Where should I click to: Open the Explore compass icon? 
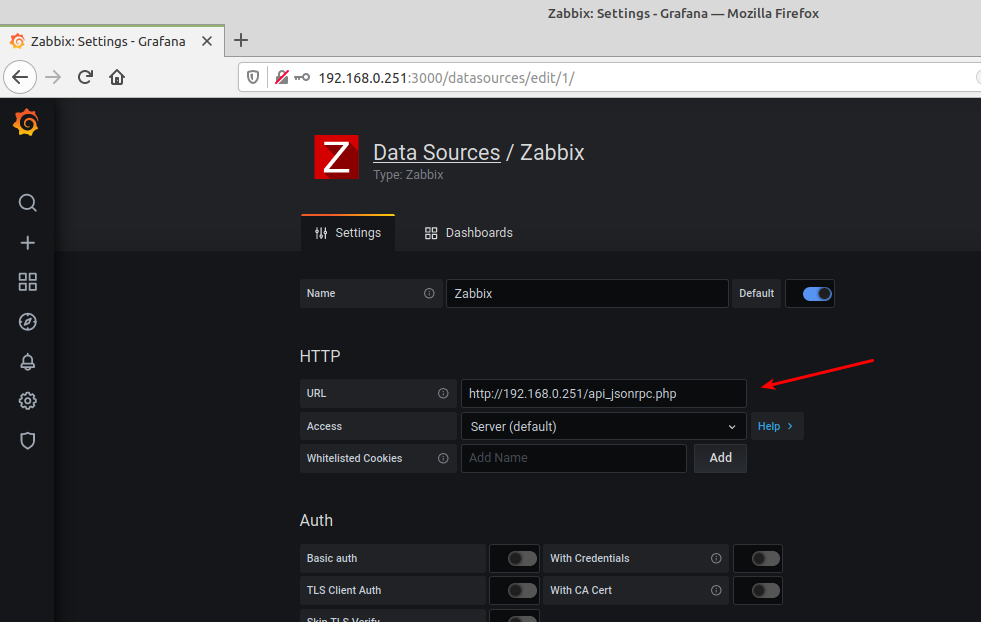pyautogui.click(x=28, y=322)
